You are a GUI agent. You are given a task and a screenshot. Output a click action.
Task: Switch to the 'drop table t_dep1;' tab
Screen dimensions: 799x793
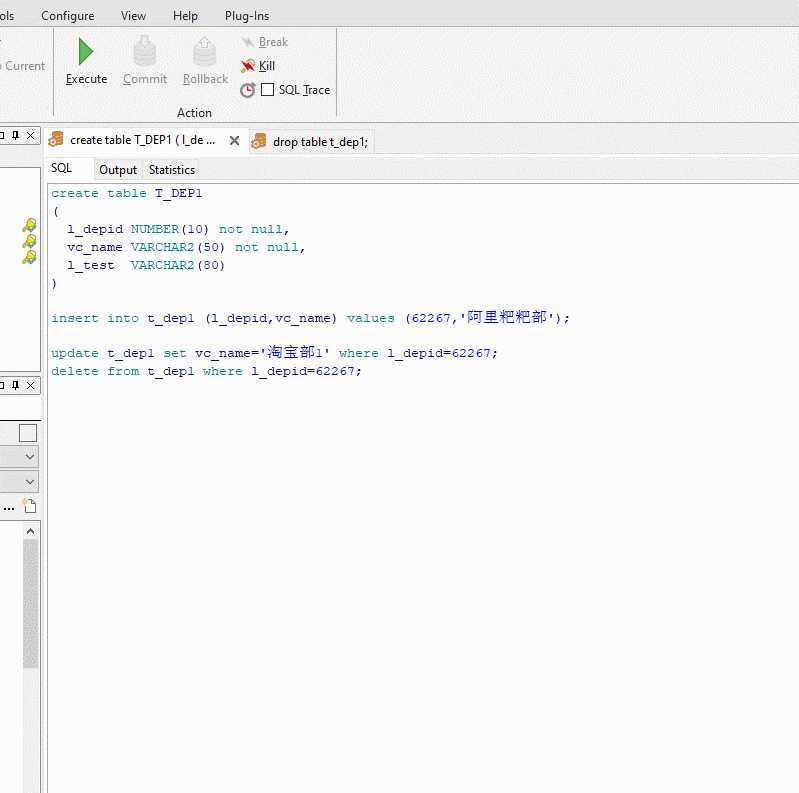pos(312,142)
